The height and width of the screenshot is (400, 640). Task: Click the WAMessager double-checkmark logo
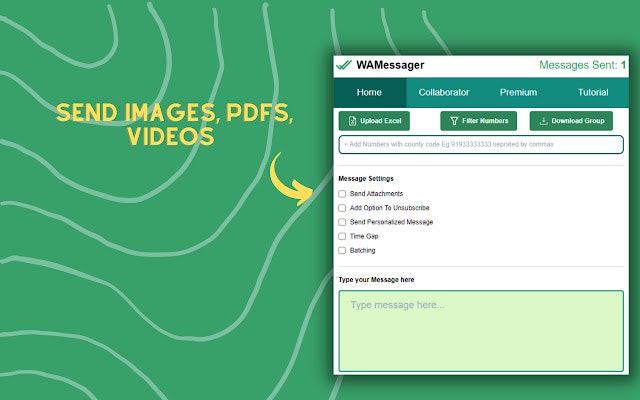(x=344, y=65)
